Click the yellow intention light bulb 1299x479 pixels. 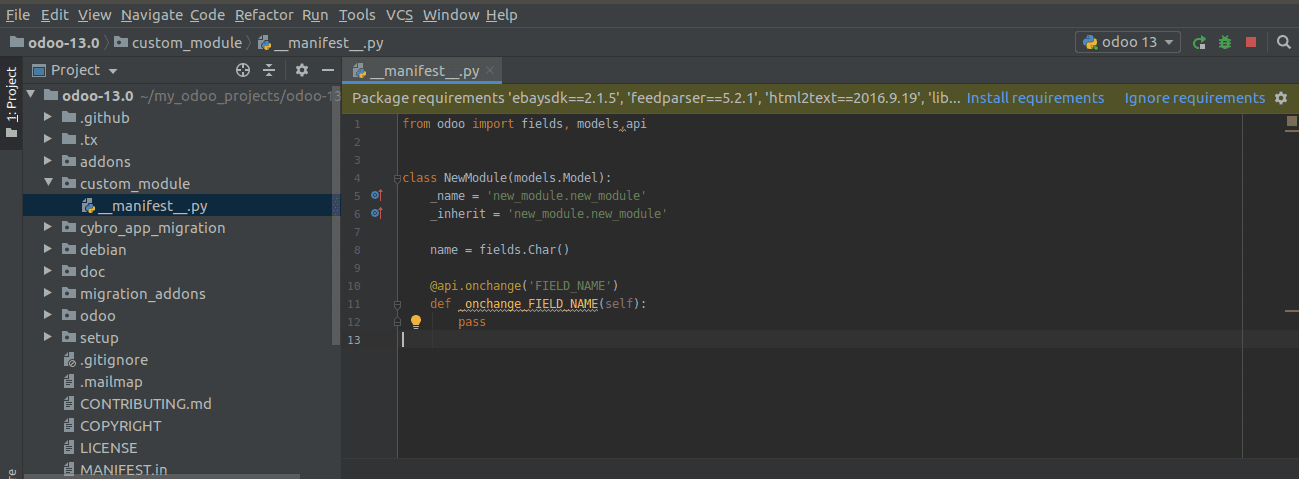click(417, 322)
